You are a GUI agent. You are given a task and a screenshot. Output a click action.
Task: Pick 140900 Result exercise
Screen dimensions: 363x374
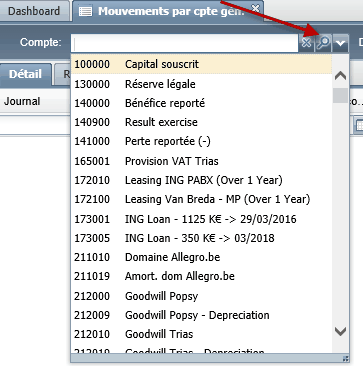(201, 122)
